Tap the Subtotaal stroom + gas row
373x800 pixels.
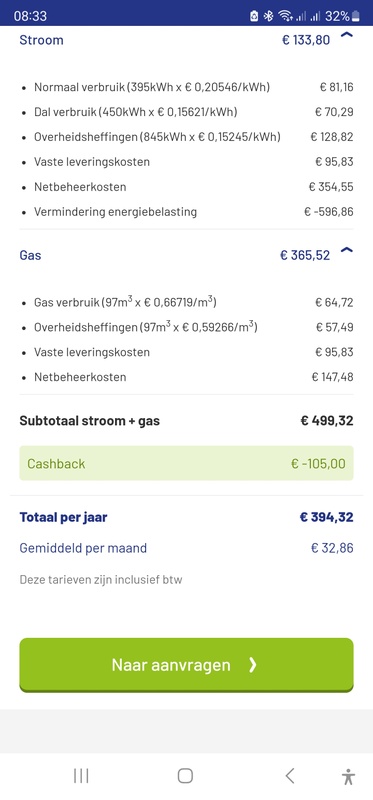click(186, 421)
